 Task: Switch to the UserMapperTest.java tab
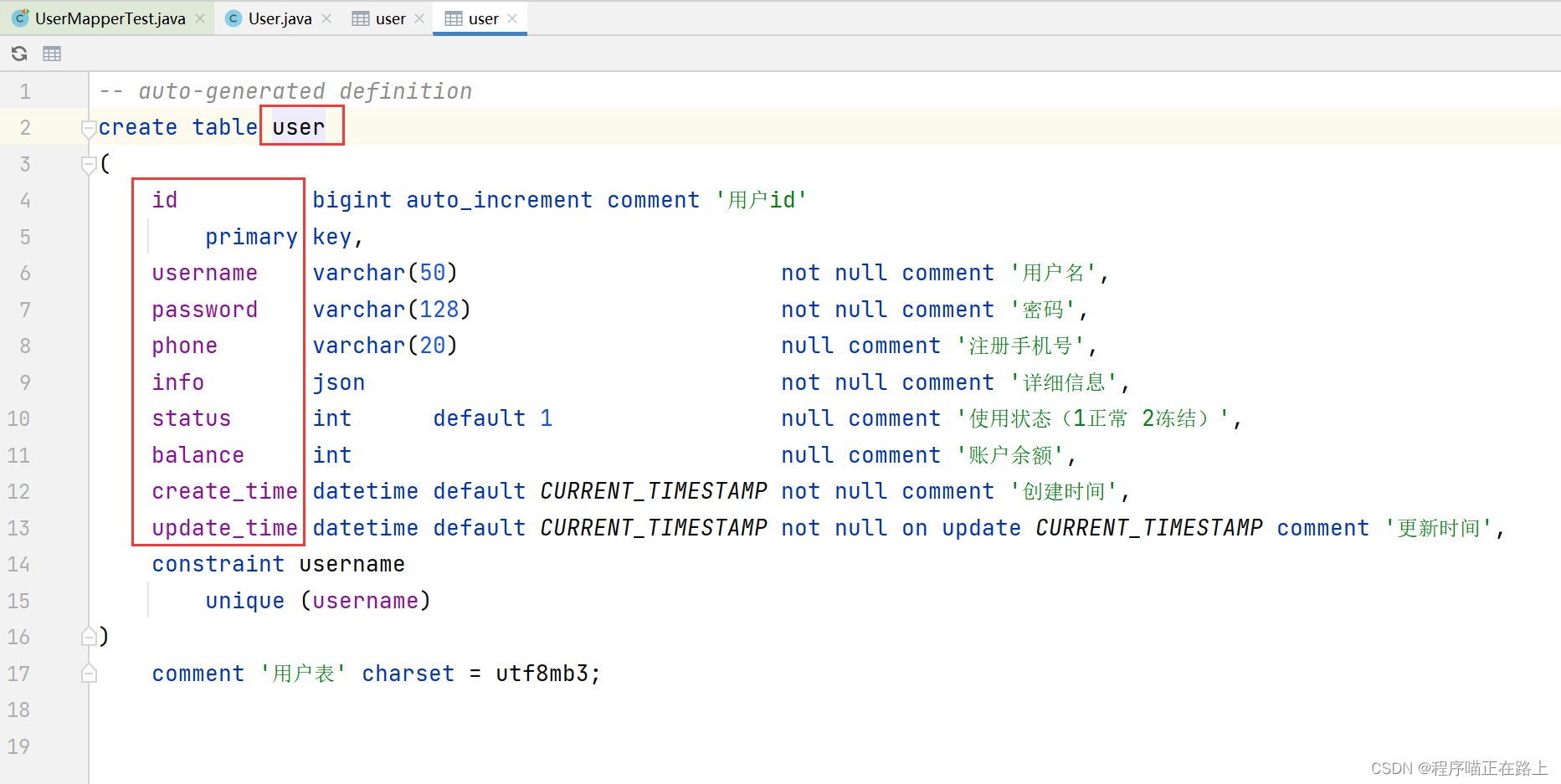[x=110, y=18]
